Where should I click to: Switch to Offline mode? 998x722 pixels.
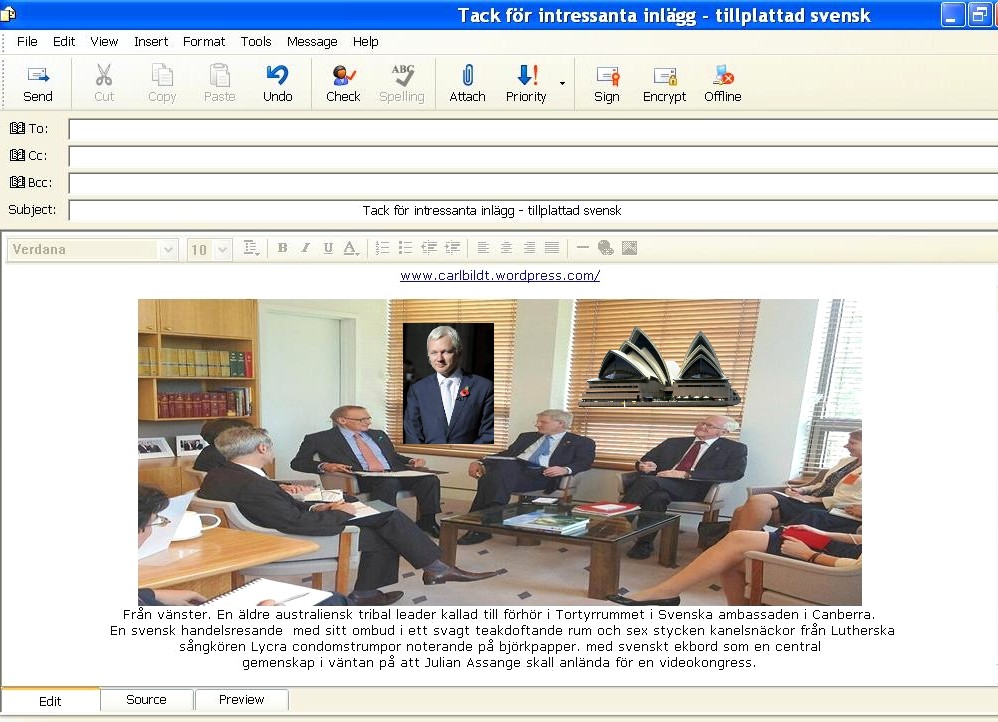722,83
